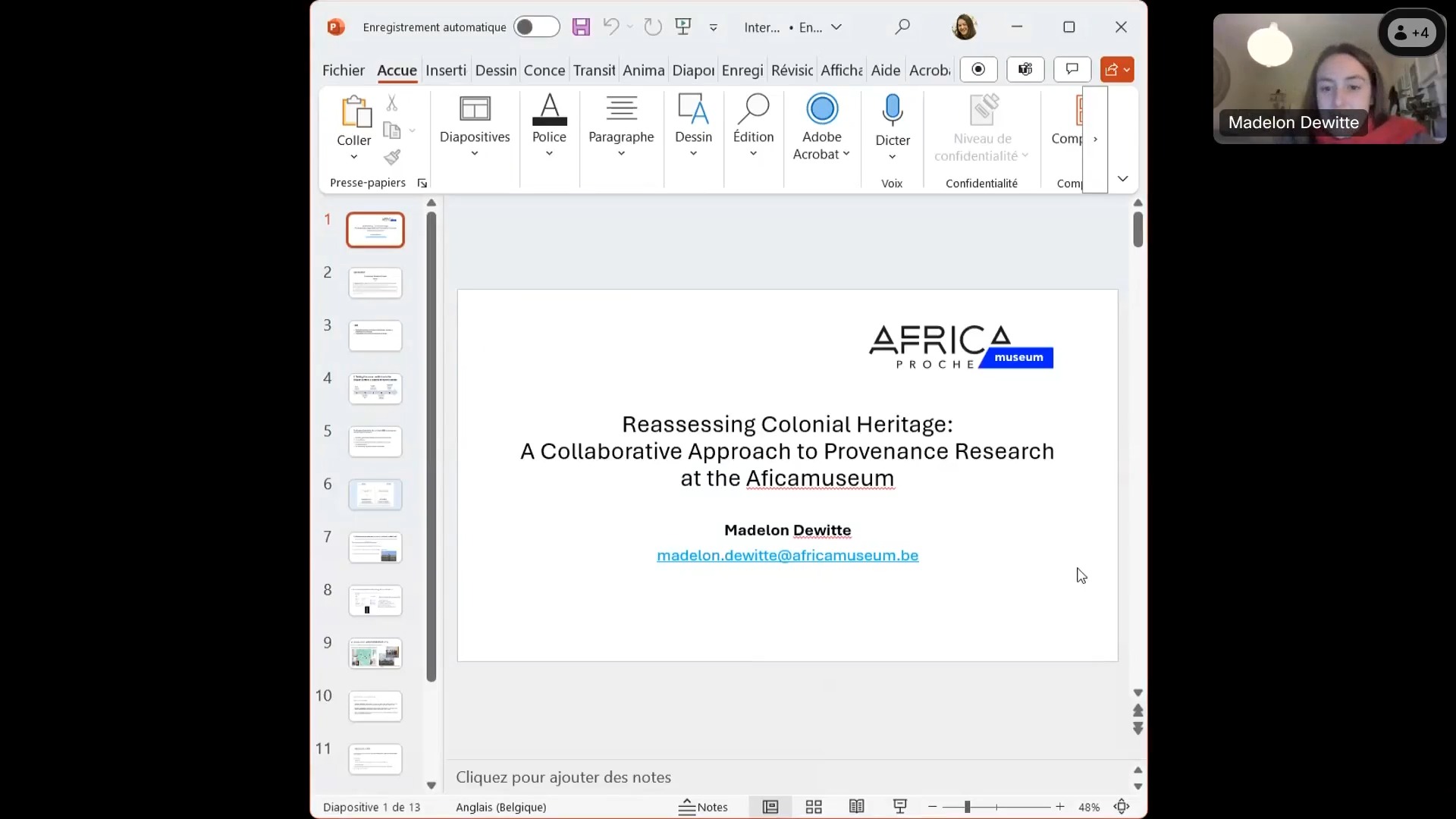Screen dimensions: 1456x819
Task: Switch to the Transitions tab
Action: [594, 71]
